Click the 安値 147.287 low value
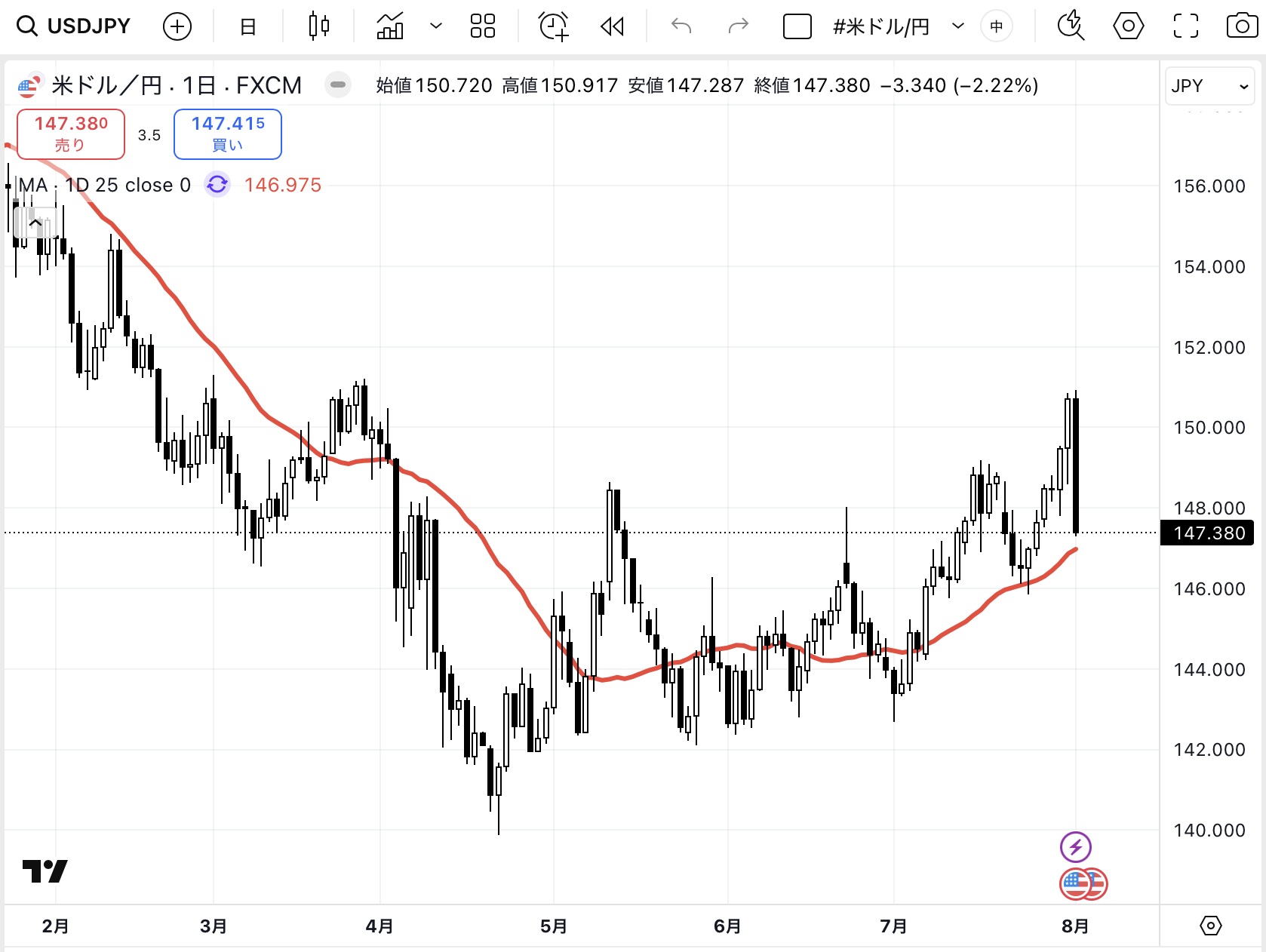Screen dimensions: 1266x952 point(686,85)
